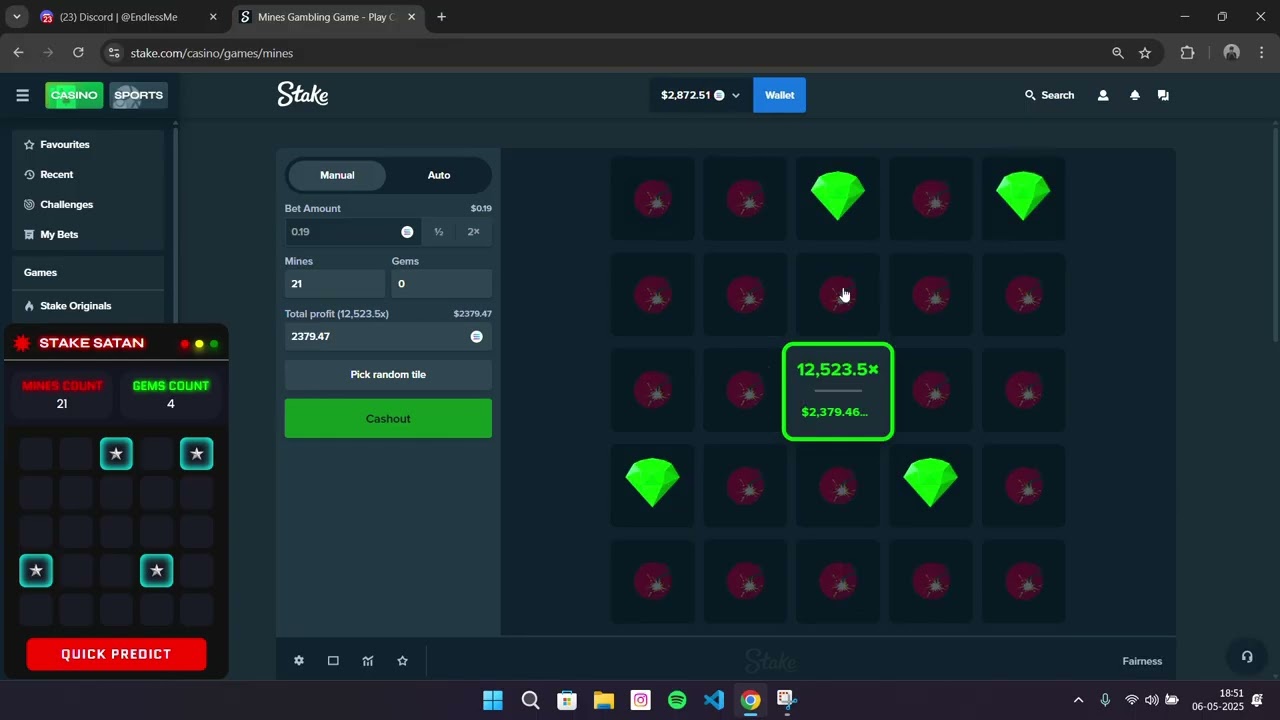Click the Bet Amount input field

tap(352, 232)
